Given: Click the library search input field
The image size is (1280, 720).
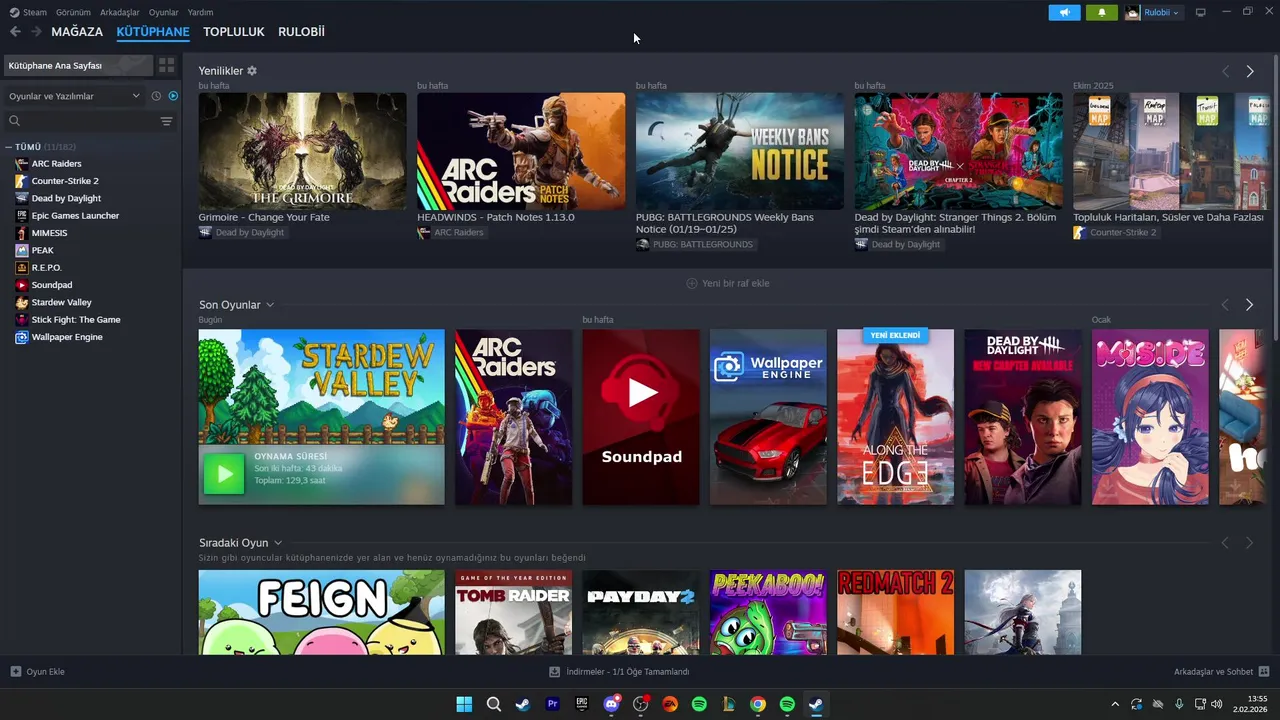Looking at the screenshot, I should pos(90,121).
